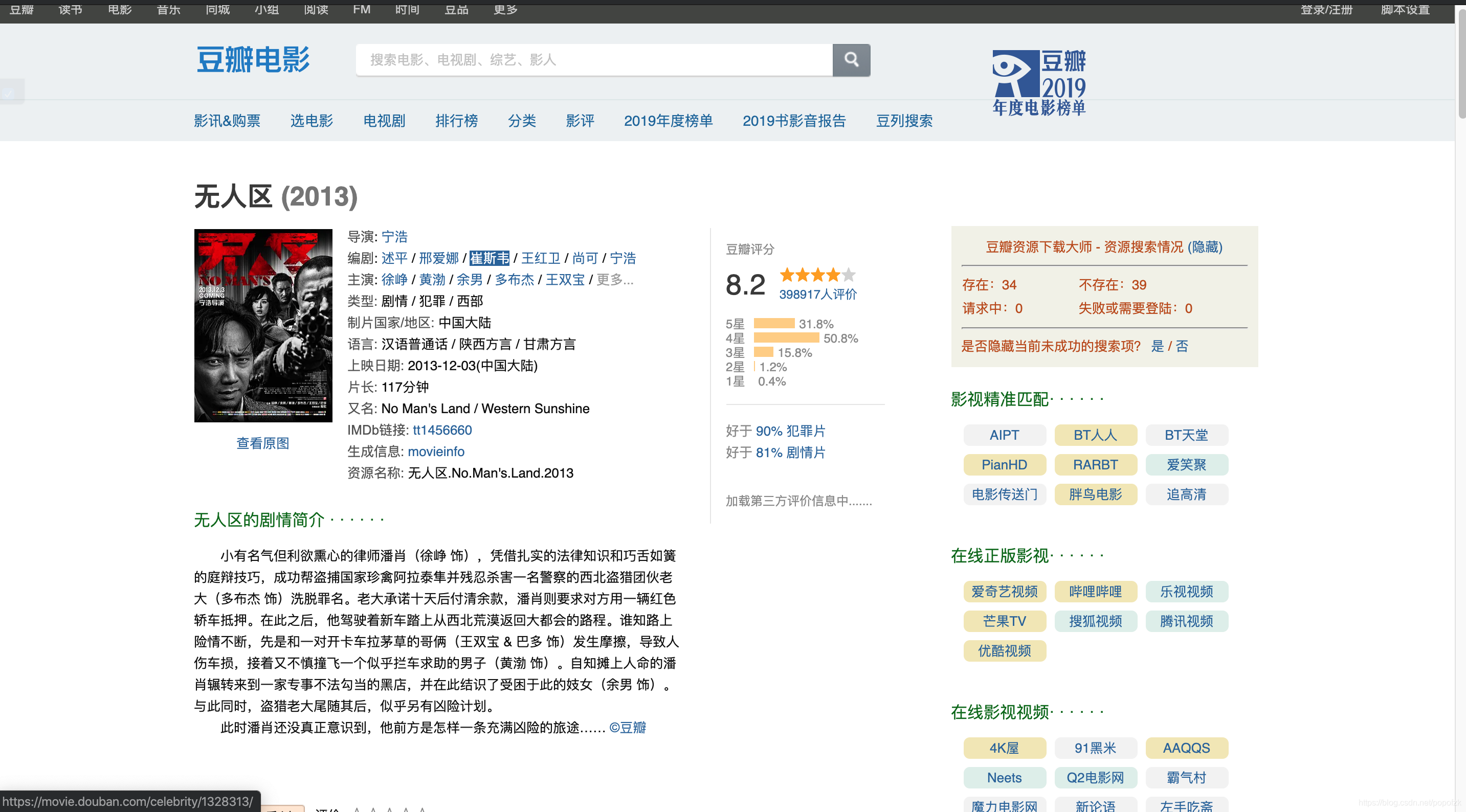1466x812 pixels.
Task: Open the Douban 2019 annual movie list banner
Action: [x=1039, y=82]
